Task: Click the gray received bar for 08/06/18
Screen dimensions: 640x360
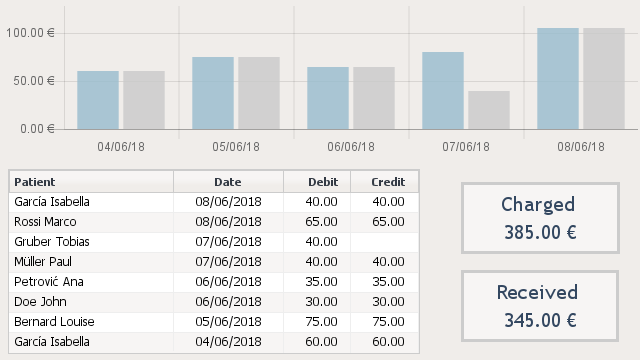Action: pyautogui.click(x=604, y=79)
